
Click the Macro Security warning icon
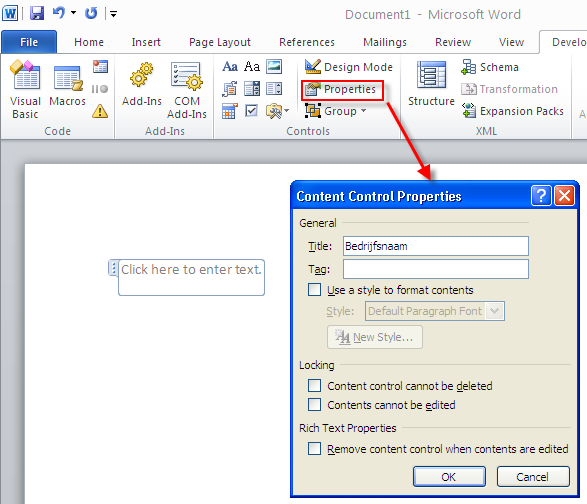point(100,111)
